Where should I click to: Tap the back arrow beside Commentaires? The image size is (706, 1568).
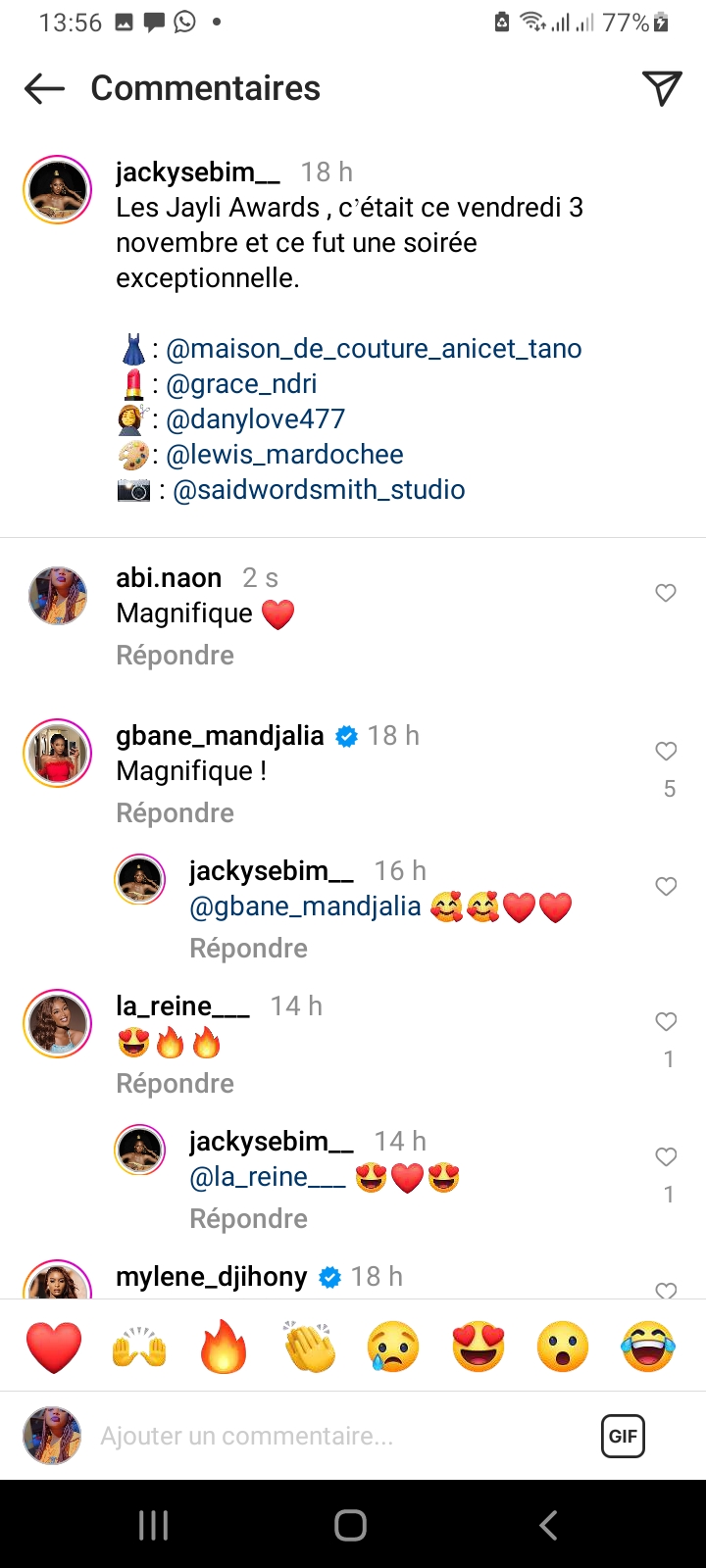(x=44, y=89)
